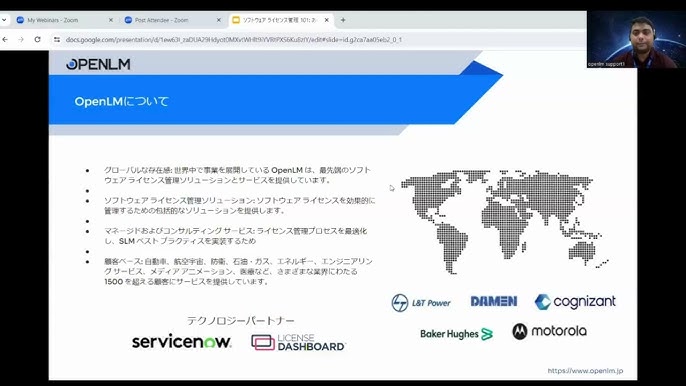Switch to the Post Attendee - Zoom tab
The height and width of the screenshot is (386, 686).
pyautogui.click(x=173, y=20)
